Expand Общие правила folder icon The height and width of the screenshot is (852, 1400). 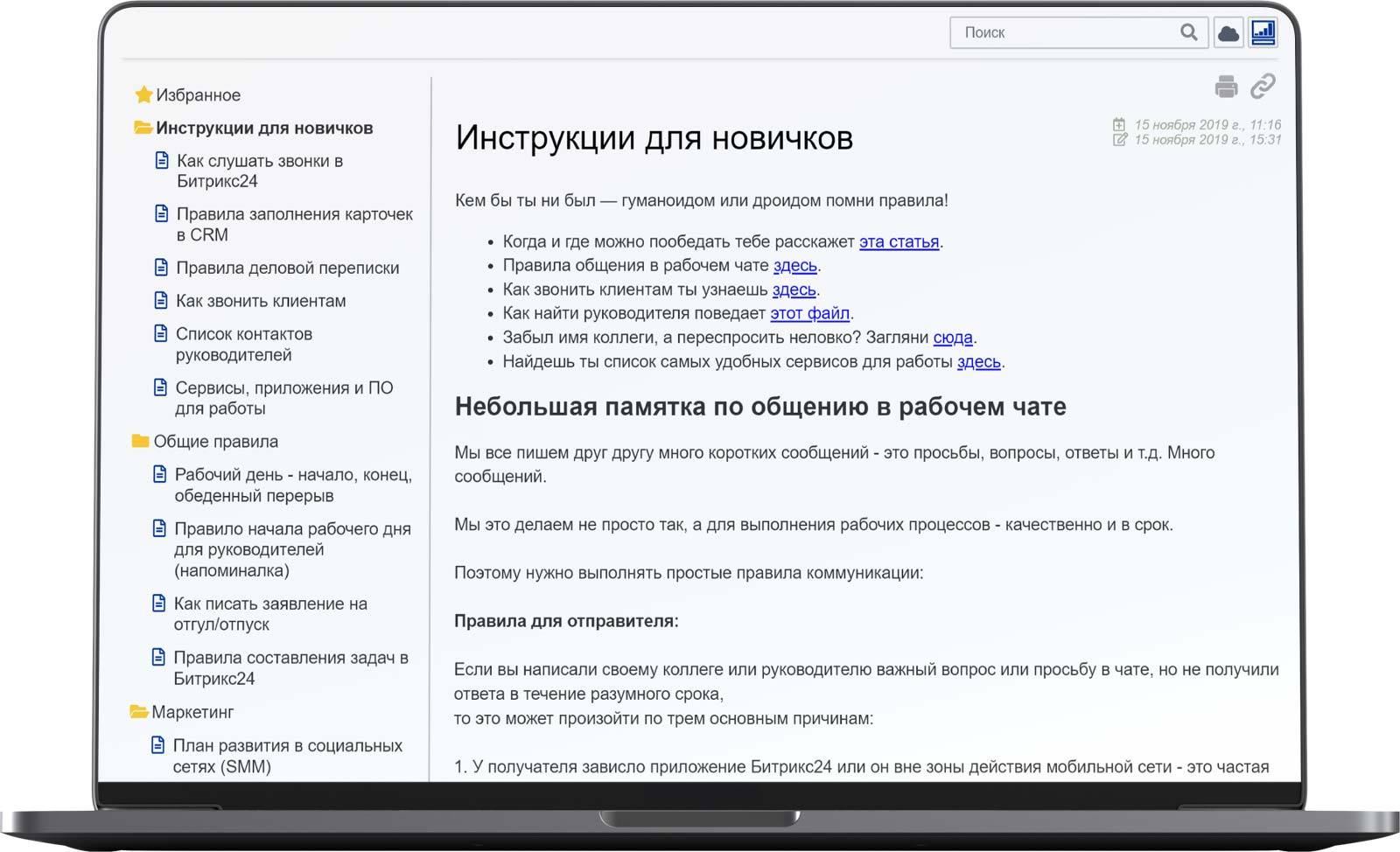click(x=140, y=441)
